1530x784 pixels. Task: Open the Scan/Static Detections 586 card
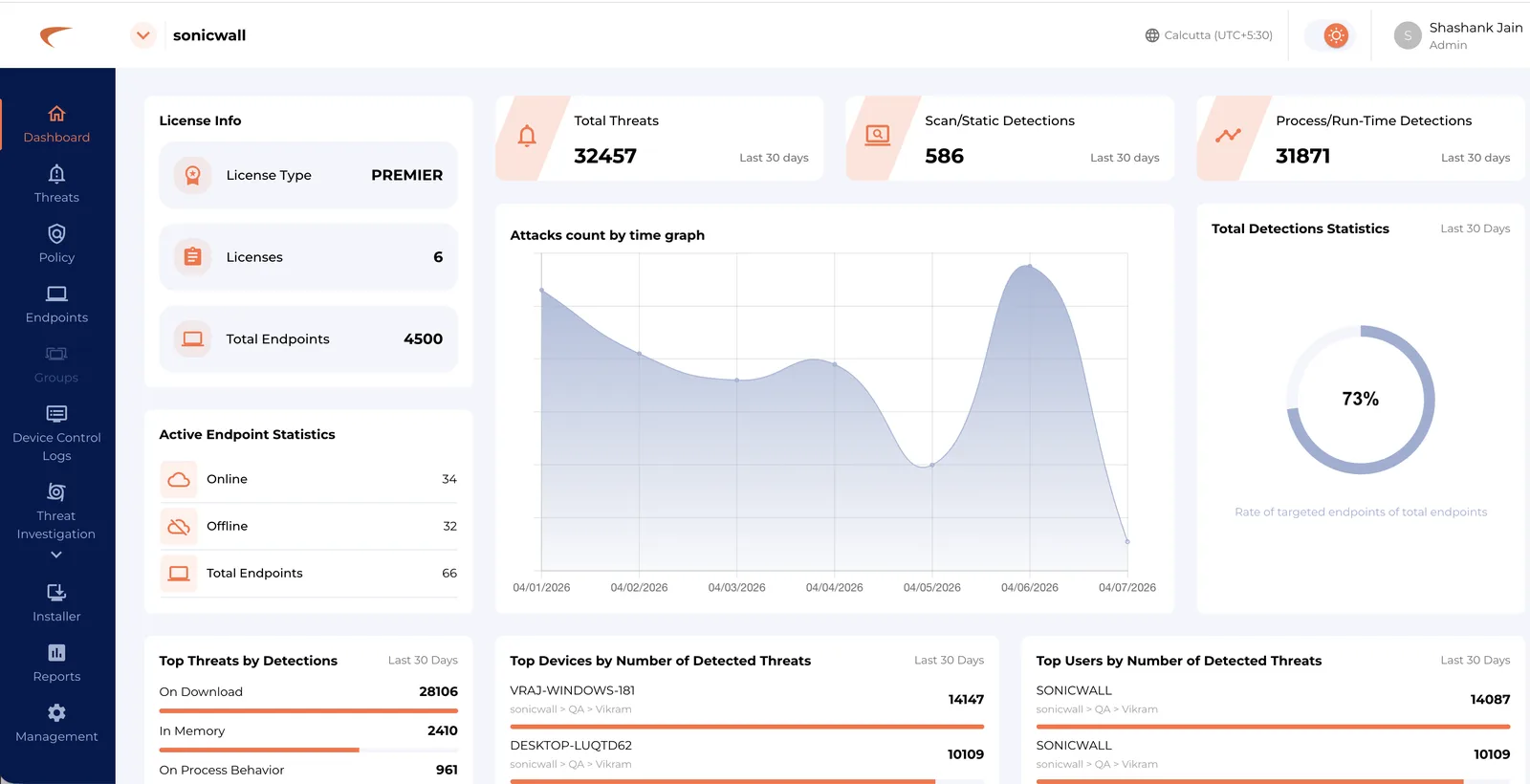tap(1011, 139)
